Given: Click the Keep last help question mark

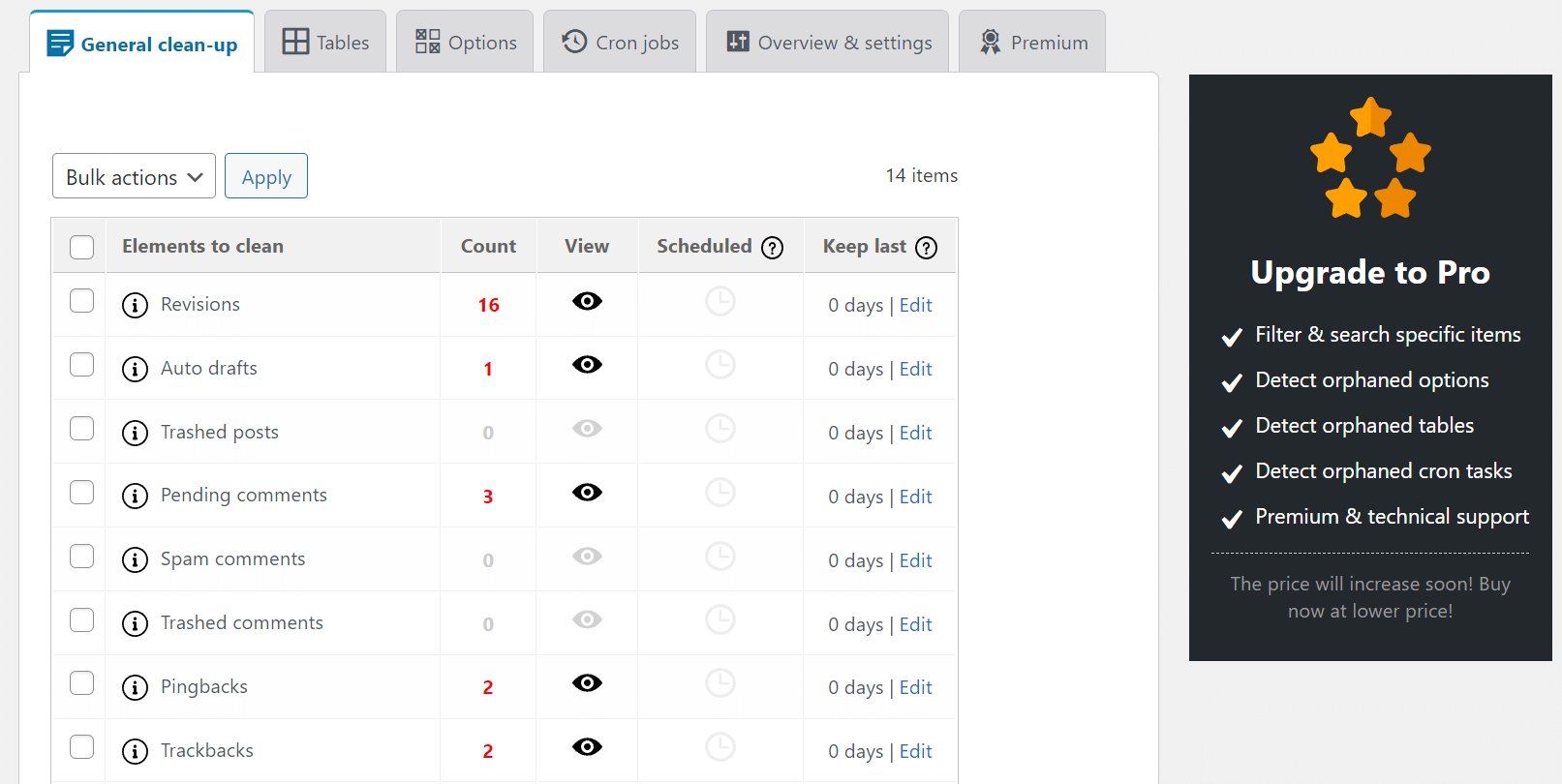Looking at the screenshot, I should tap(926, 248).
